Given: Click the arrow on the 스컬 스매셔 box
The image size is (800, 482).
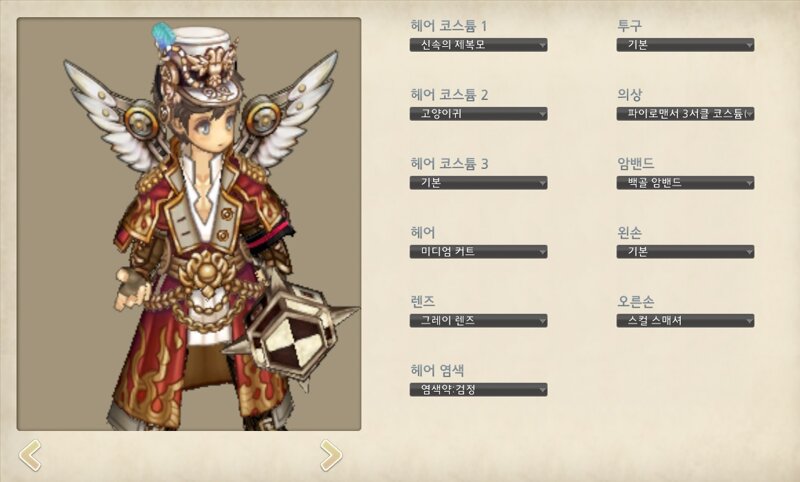Looking at the screenshot, I should (x=748, y=321).
